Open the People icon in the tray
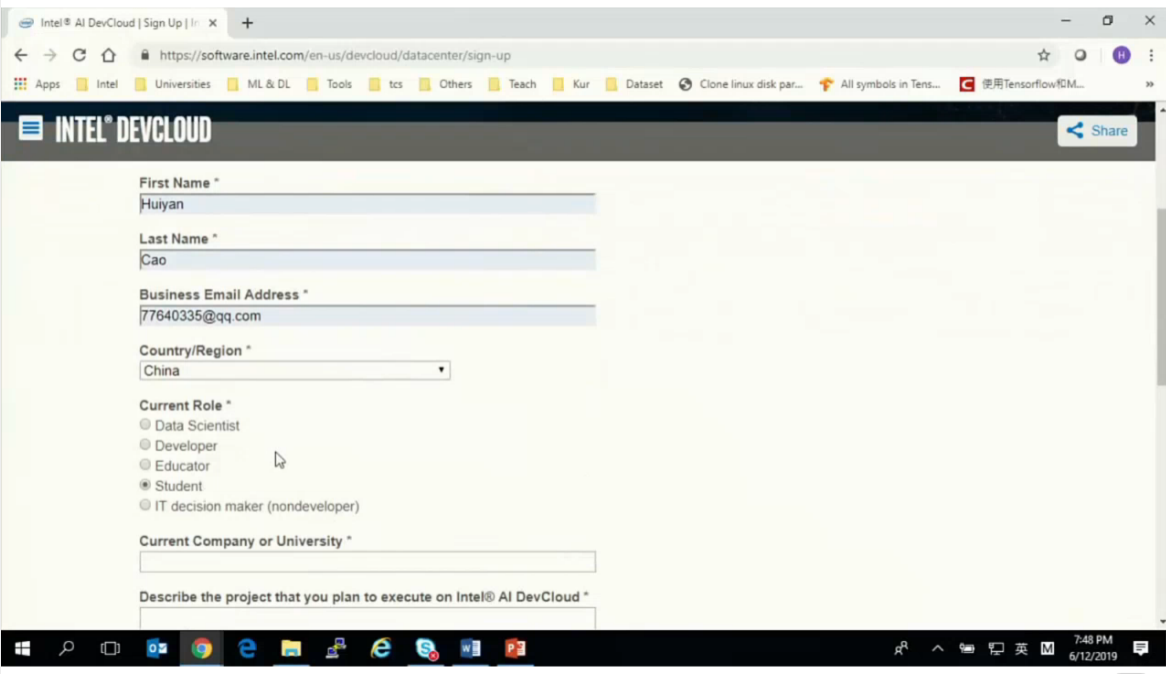The width and height of the screenshot is (1166, 674). click(901, 649)
